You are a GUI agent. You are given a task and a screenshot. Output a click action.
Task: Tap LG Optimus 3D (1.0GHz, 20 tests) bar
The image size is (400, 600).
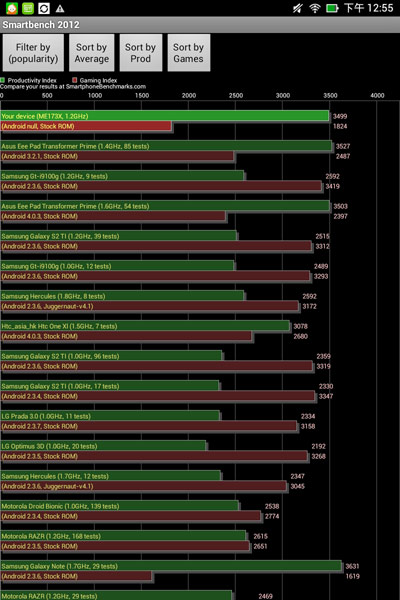point(103,446)
